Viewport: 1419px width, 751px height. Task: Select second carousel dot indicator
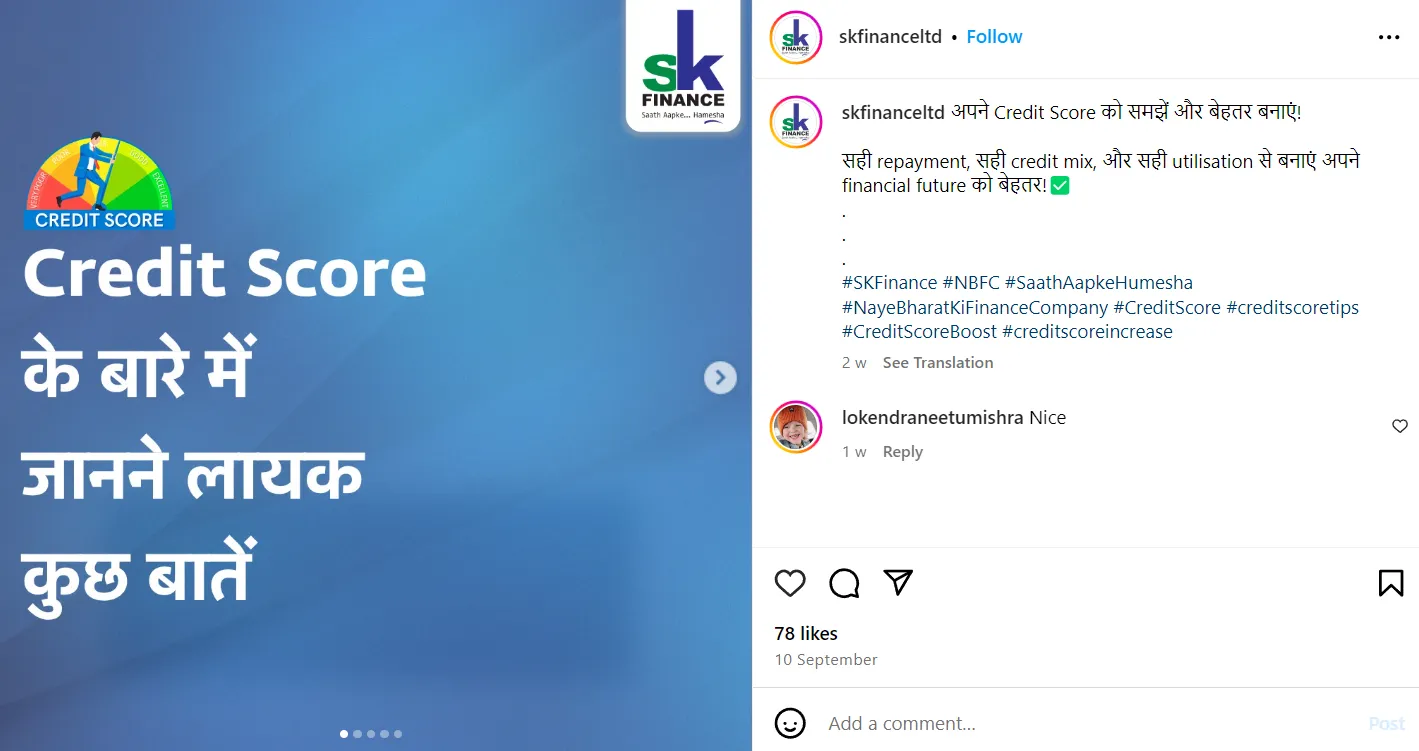click(357, 734)
